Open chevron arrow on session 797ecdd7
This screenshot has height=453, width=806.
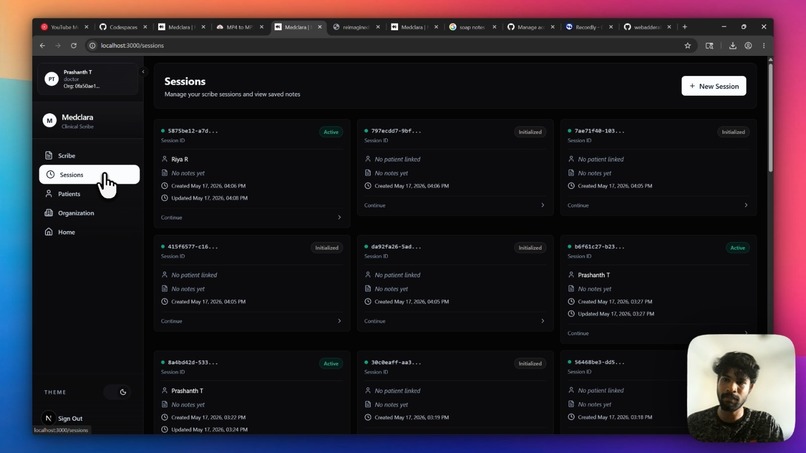pos(543,205)
